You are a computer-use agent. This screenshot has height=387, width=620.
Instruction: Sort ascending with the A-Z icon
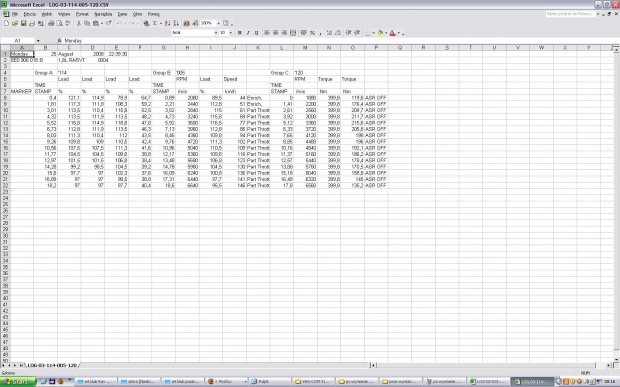click(168, 23)
